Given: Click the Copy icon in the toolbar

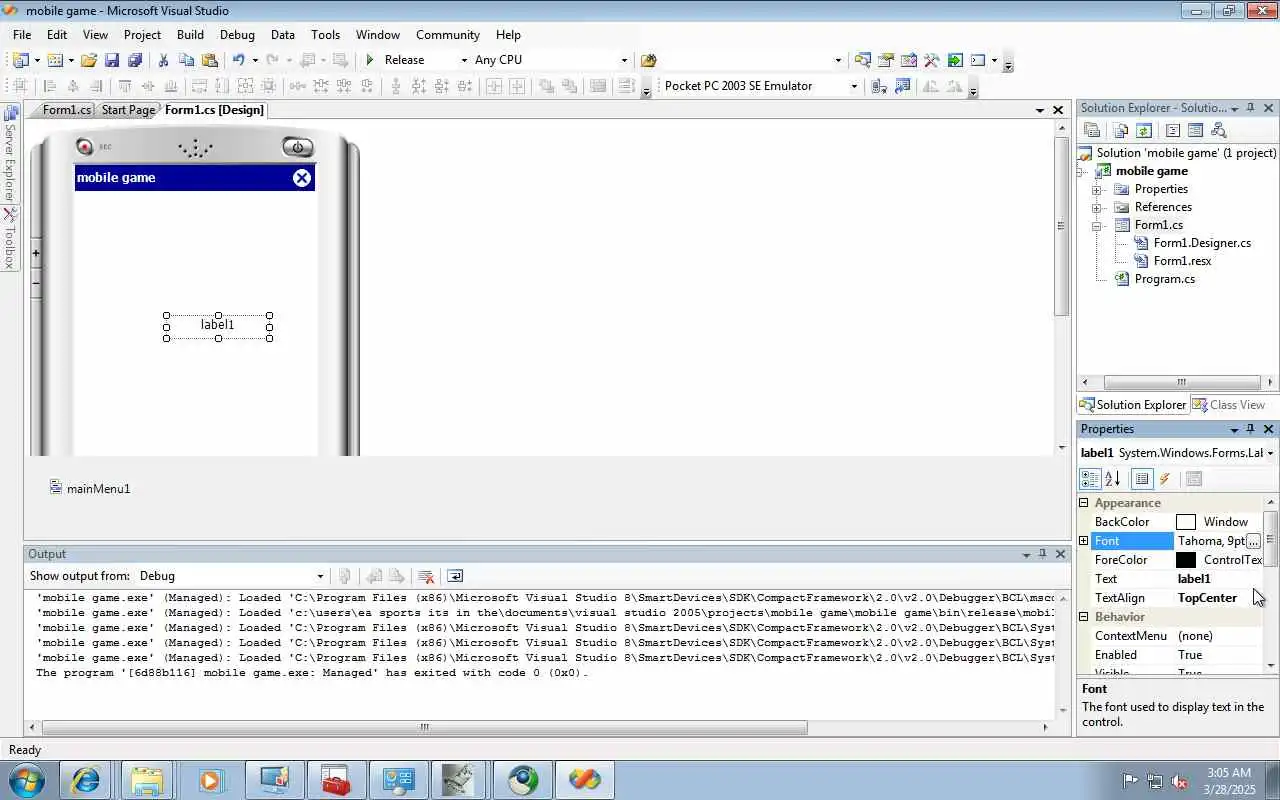Looking at the screenshot, I should click(186, 60).
